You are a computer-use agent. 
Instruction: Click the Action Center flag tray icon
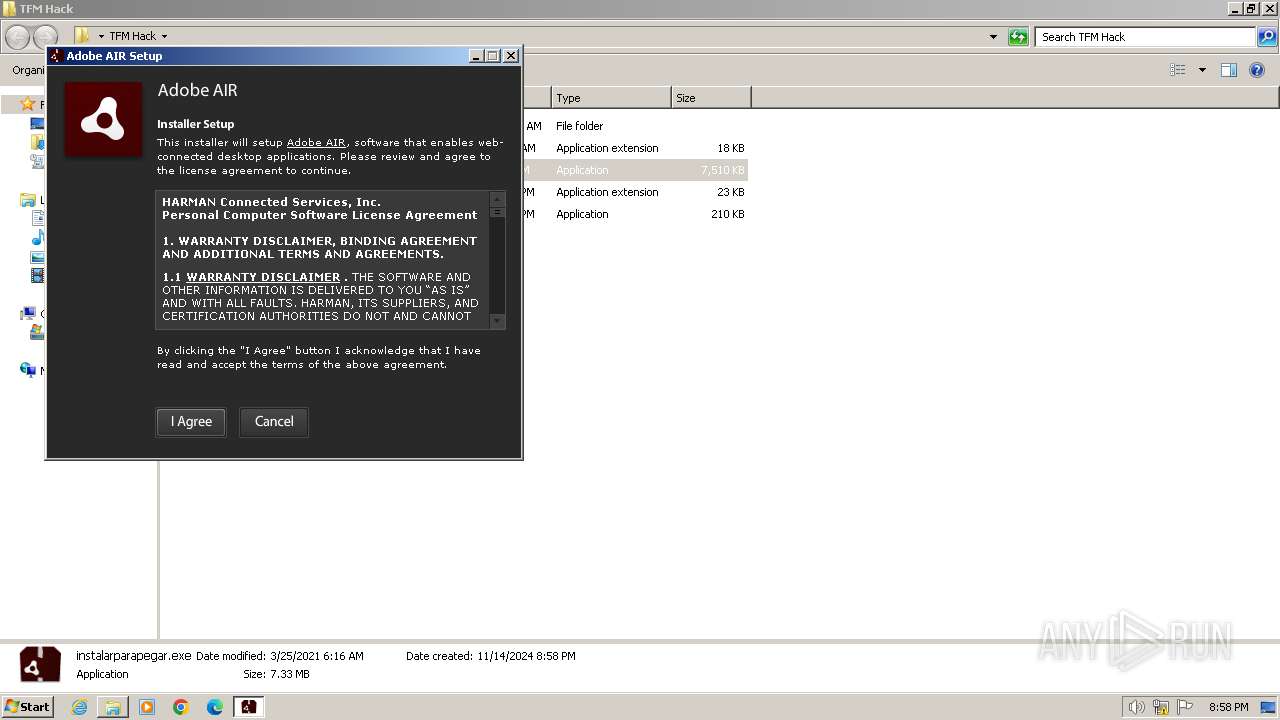tap(1185, 707)
